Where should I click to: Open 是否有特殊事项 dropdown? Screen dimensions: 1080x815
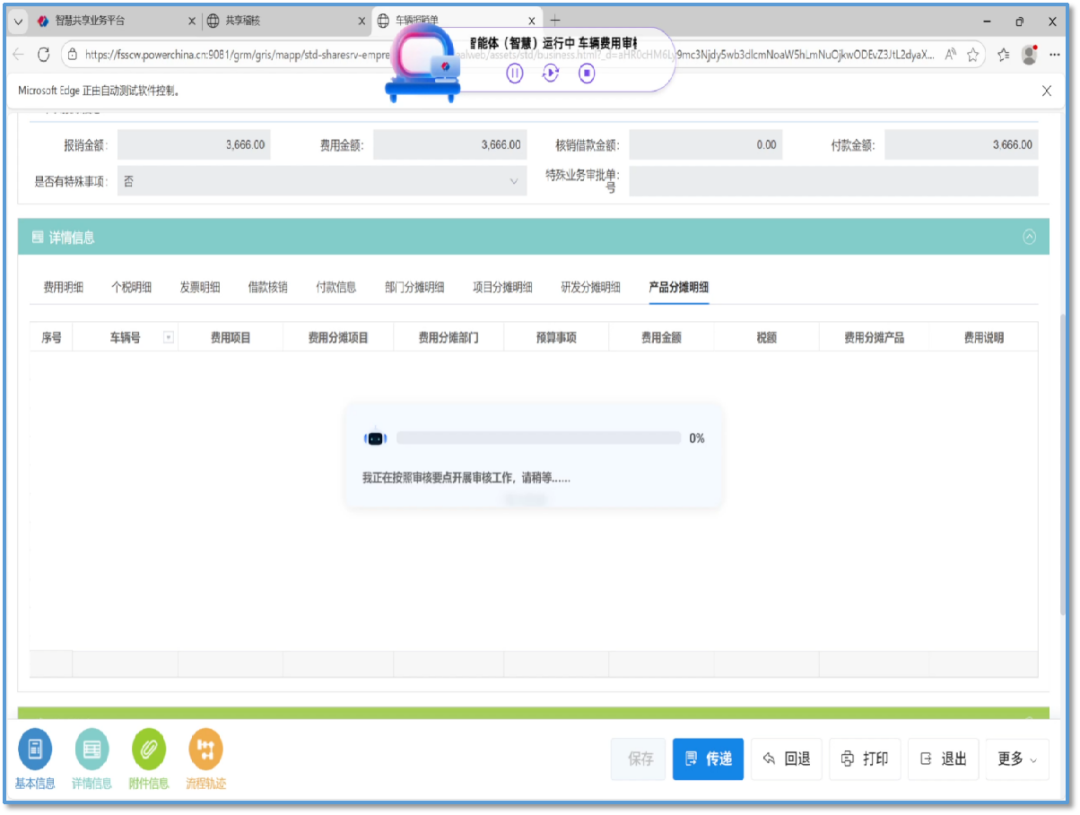(x=322, y=181)
